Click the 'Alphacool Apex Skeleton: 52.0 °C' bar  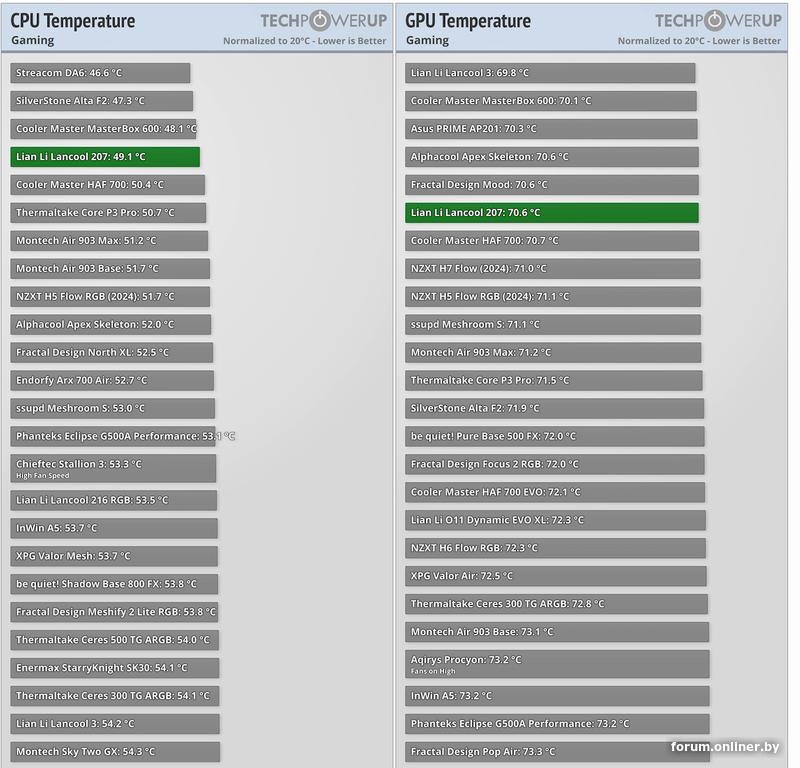[111, 325]
